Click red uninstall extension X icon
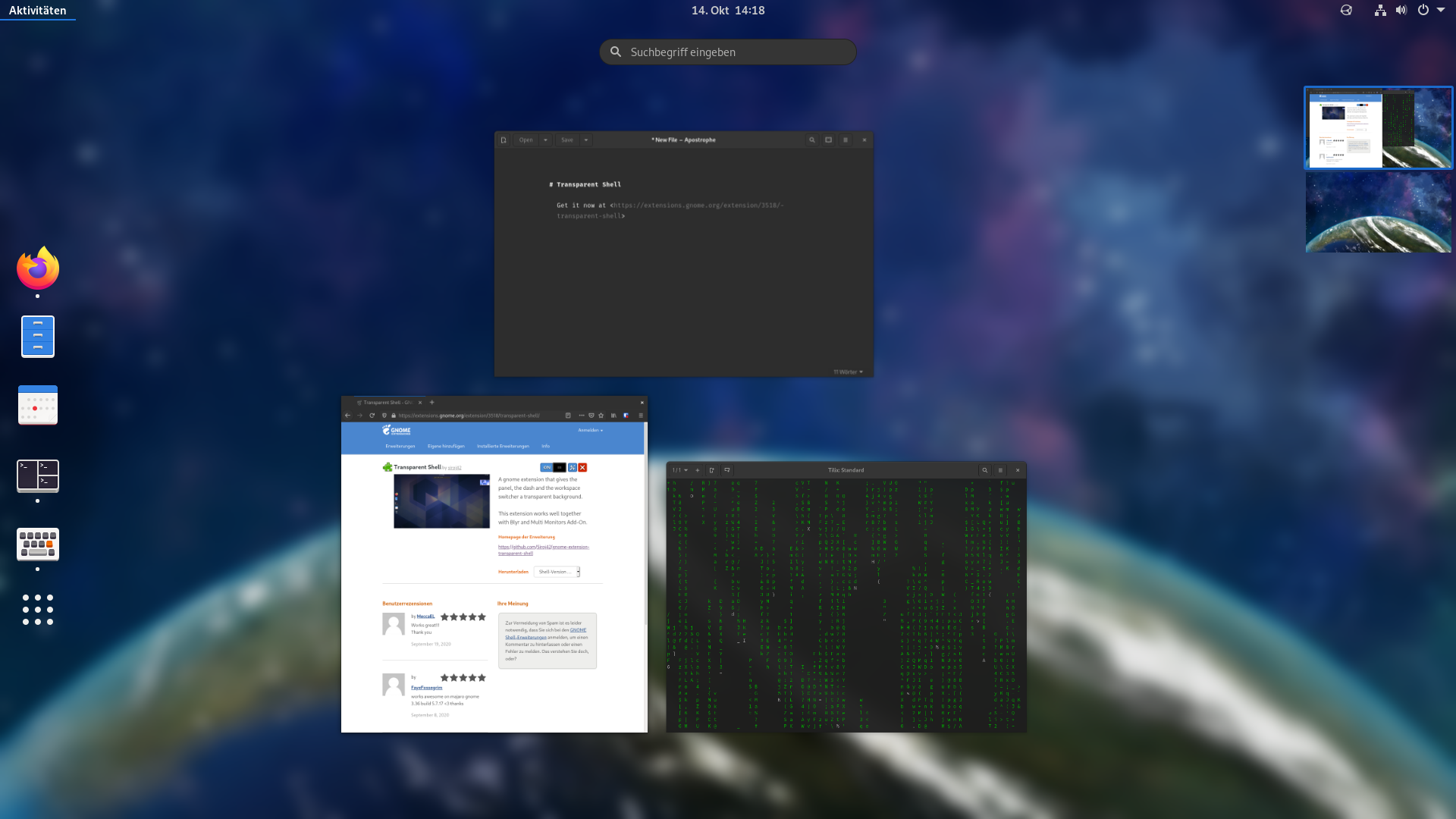1456x819 pixels. [x=582, y=467]
